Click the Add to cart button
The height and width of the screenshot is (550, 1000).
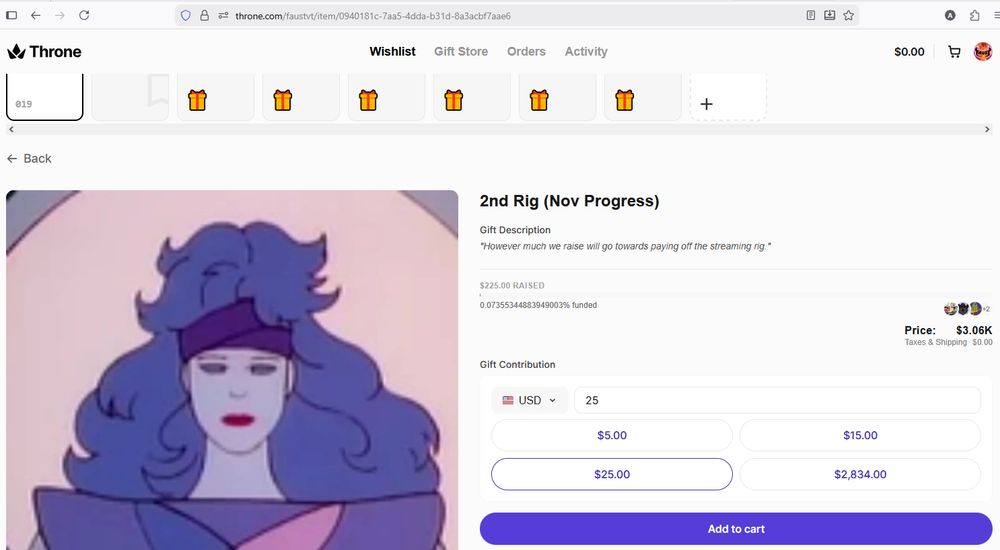[x=736, y=529]
